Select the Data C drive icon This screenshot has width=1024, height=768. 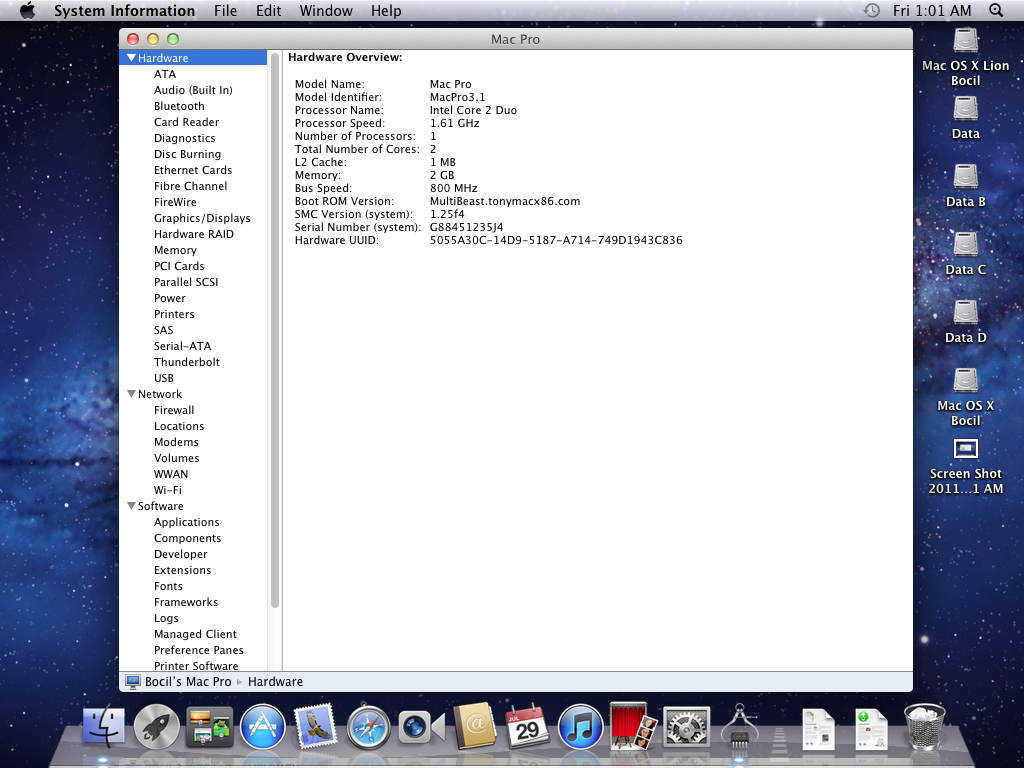click(965, 253)
